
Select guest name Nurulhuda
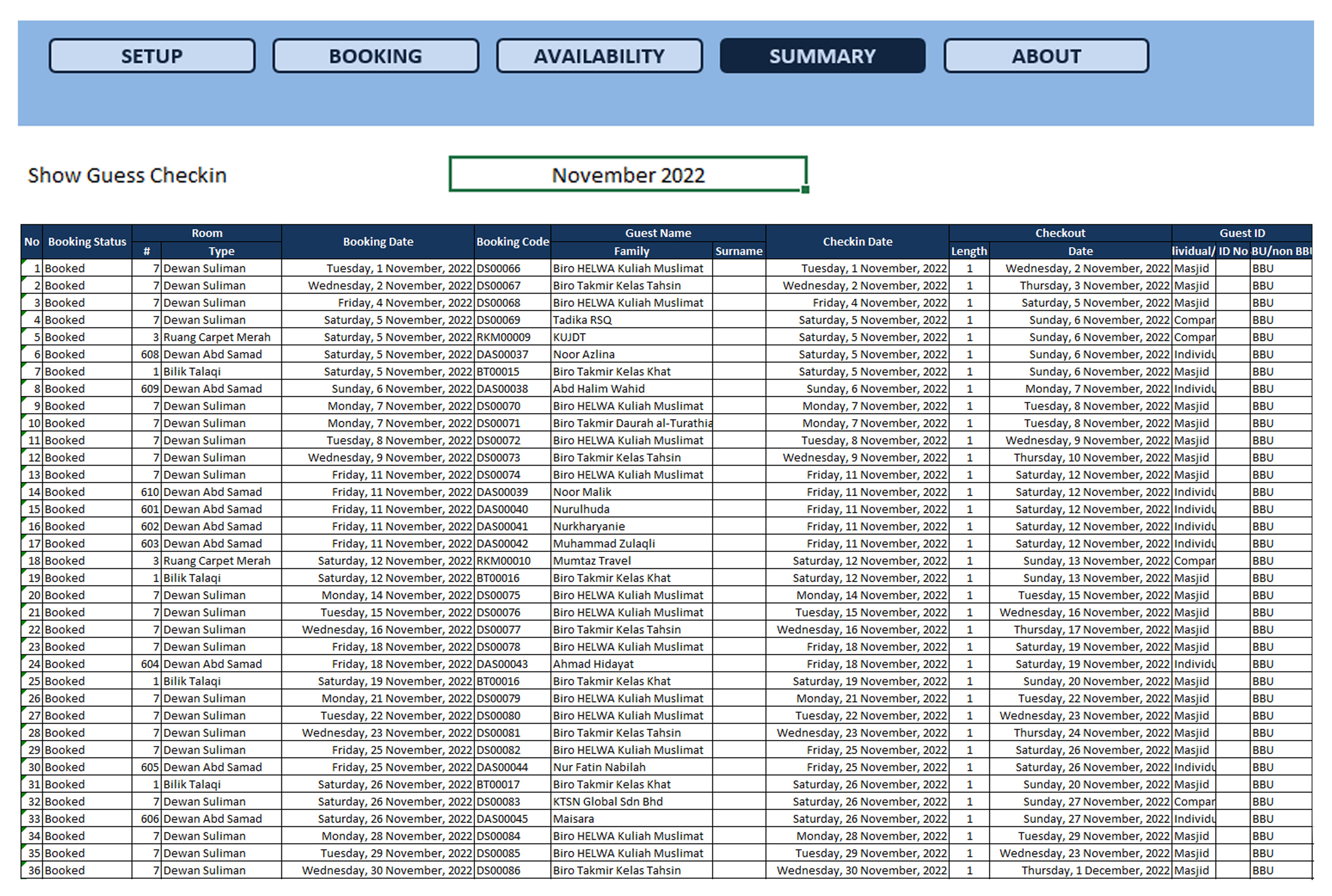click(631, 509)
